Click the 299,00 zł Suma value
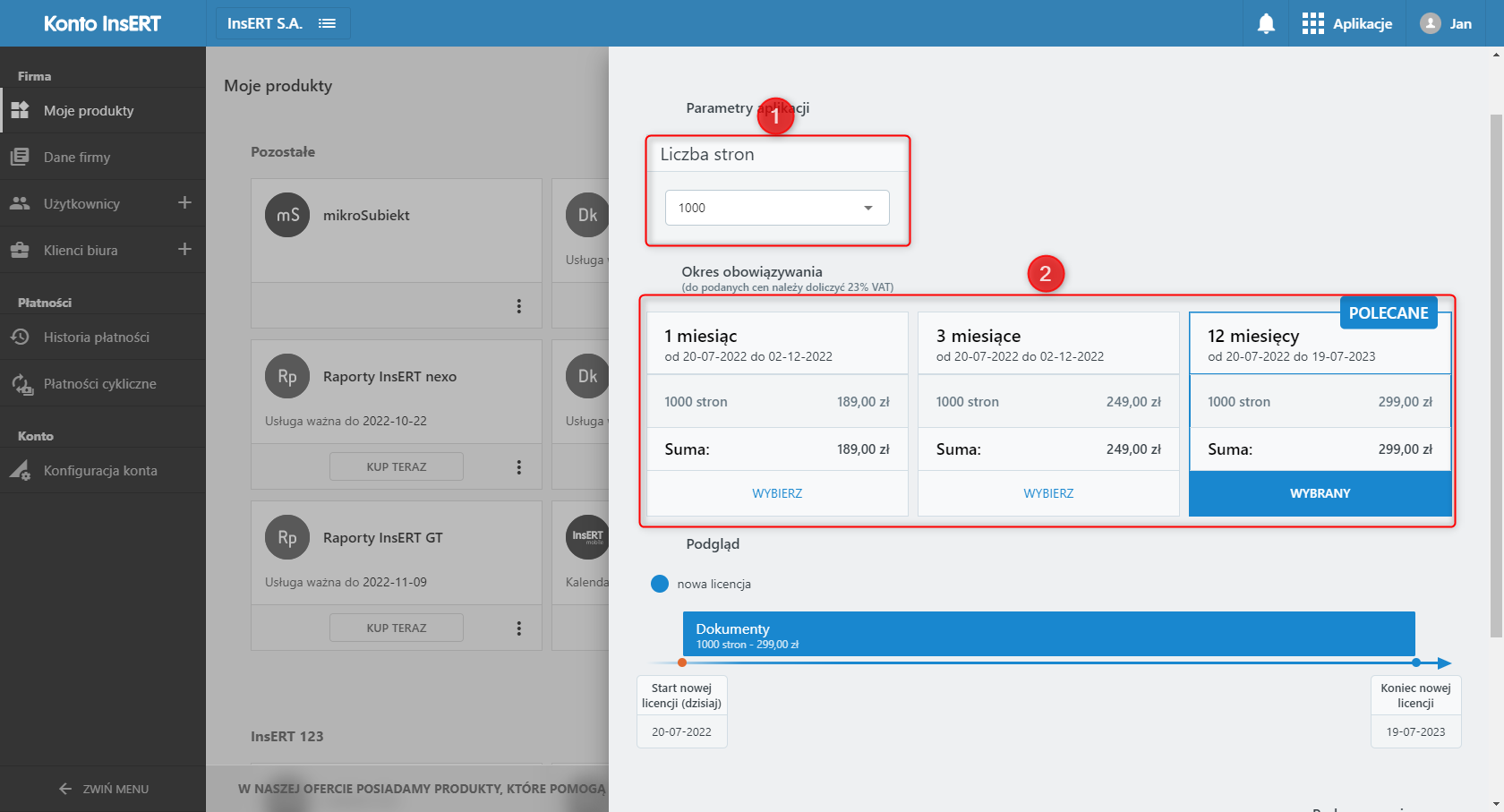The image size is (1504, 812). point(1406,449)
